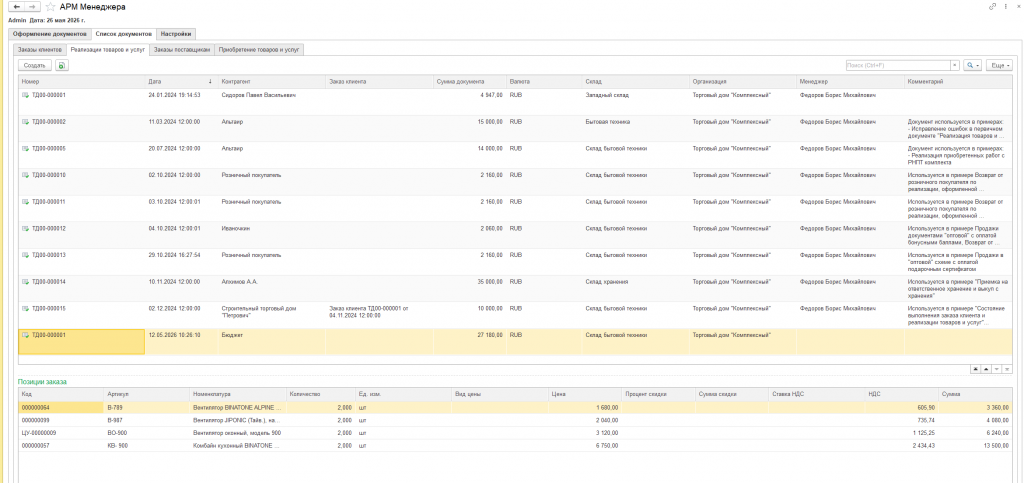This screenshot has width=1024, height=483.
Task: Select Реализации товаров и услуг sub-tab
Action: [x=108, y=50]
